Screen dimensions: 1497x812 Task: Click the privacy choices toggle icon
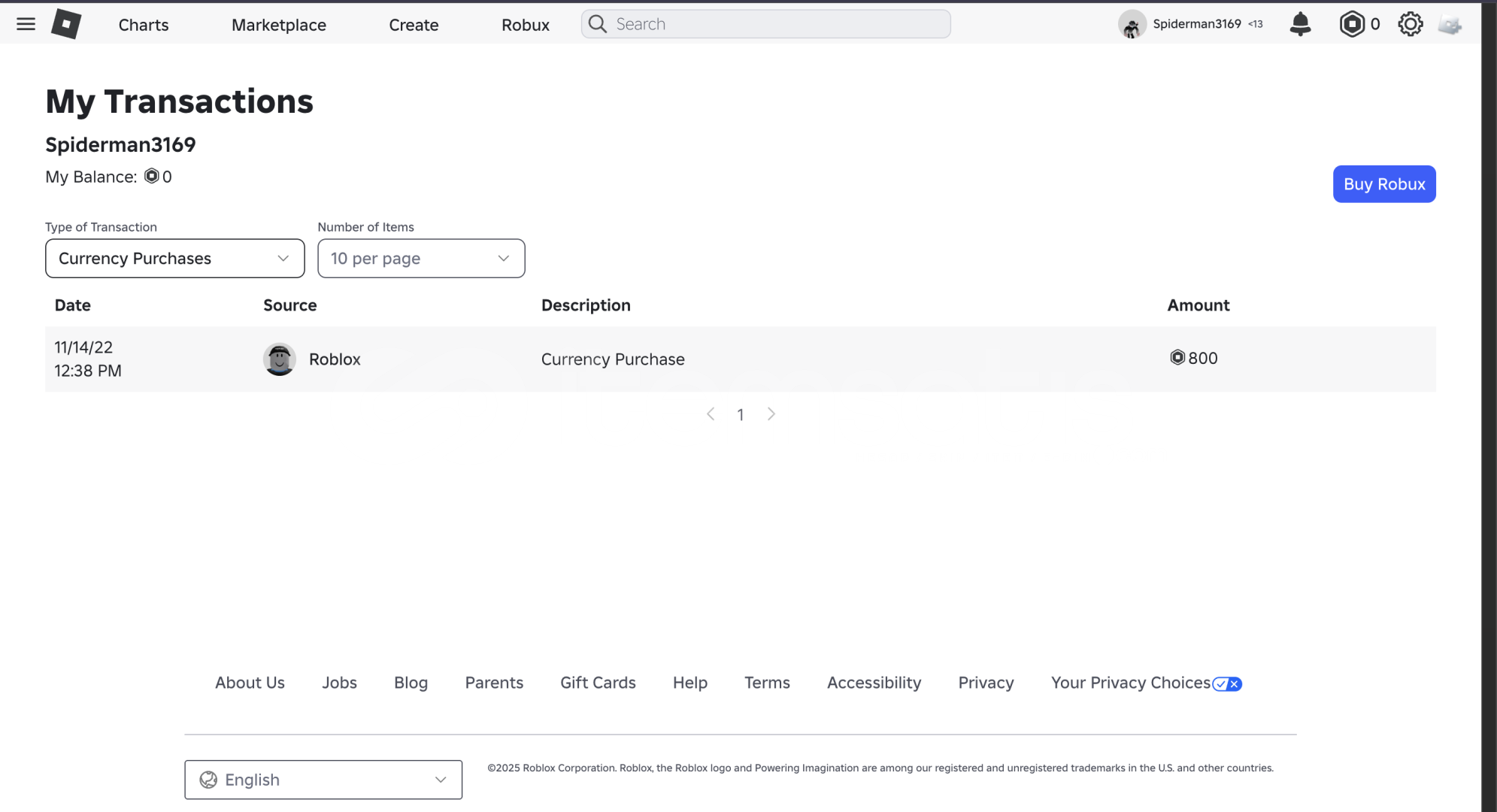click(x=1227, y=684)
